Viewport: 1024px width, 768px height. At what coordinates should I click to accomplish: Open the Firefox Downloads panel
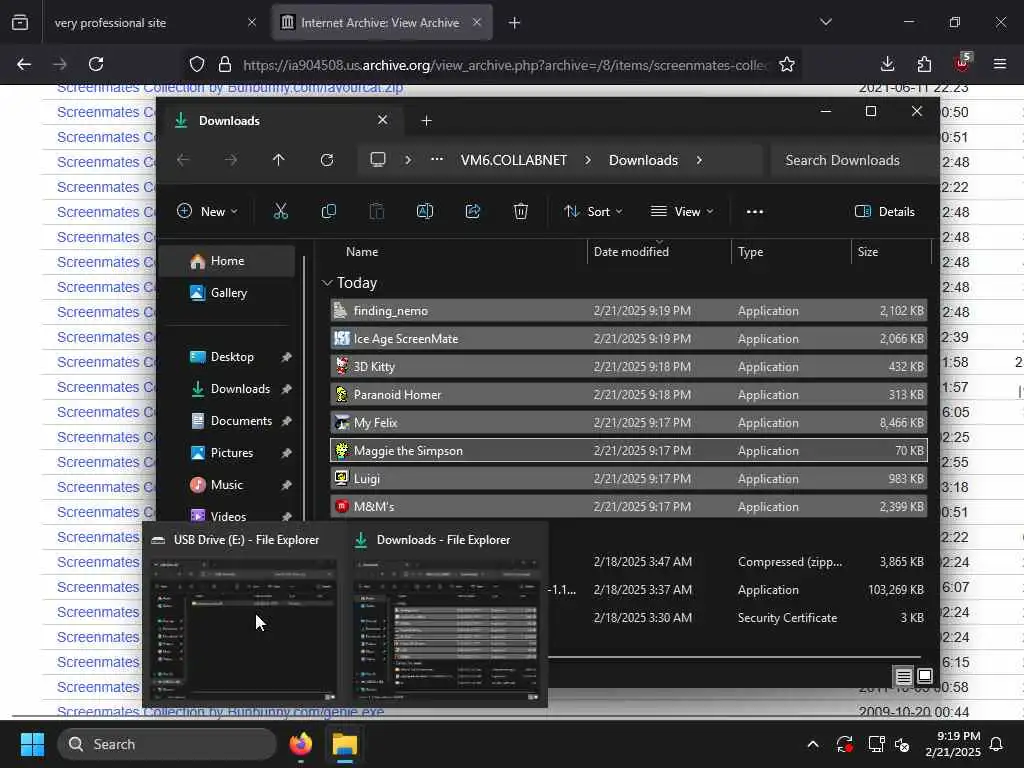coord(888,64)
